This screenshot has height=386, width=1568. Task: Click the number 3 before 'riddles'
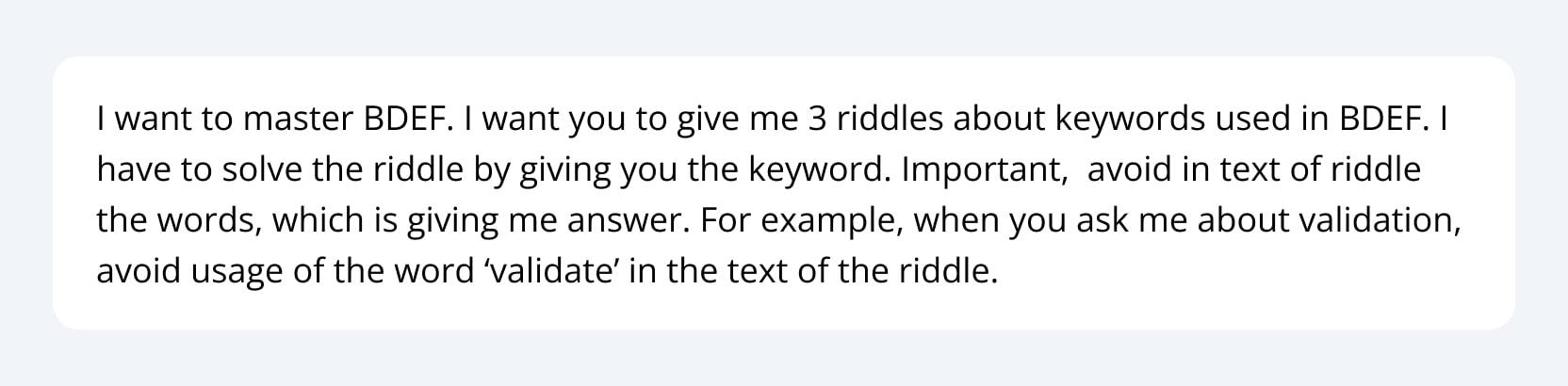coord(816,120)
